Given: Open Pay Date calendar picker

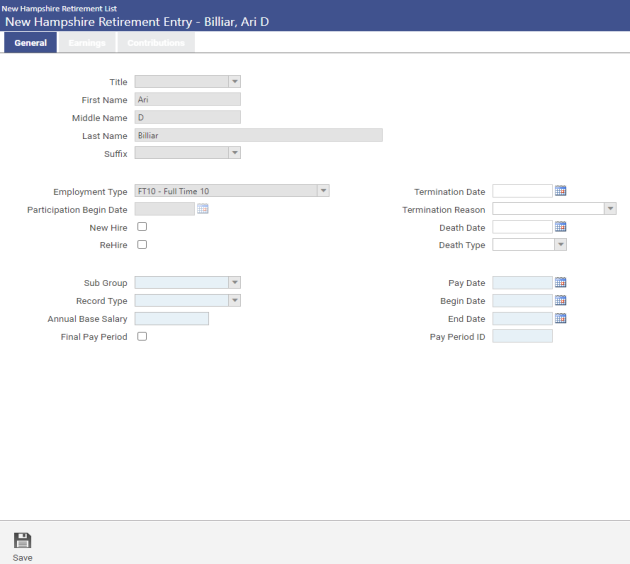Looking at the screenshot, I should (x=560, y=283).
